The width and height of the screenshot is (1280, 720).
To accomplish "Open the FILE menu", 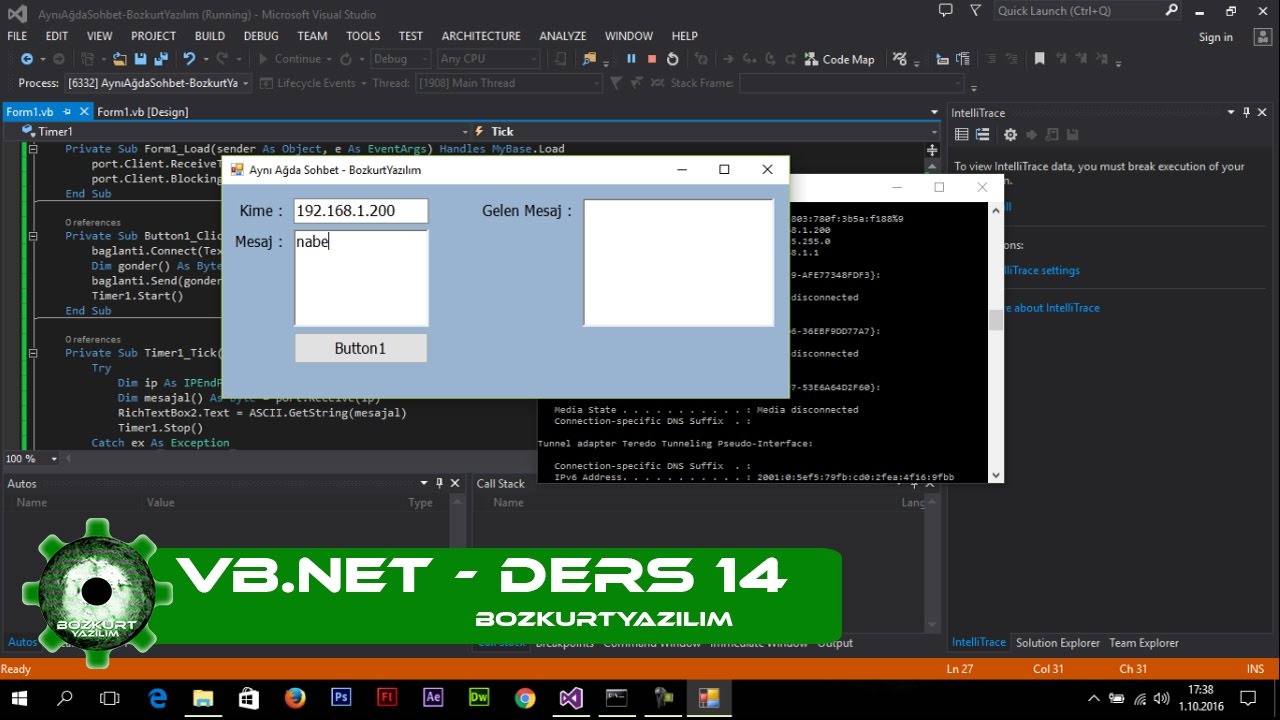I will click(17, 36).
